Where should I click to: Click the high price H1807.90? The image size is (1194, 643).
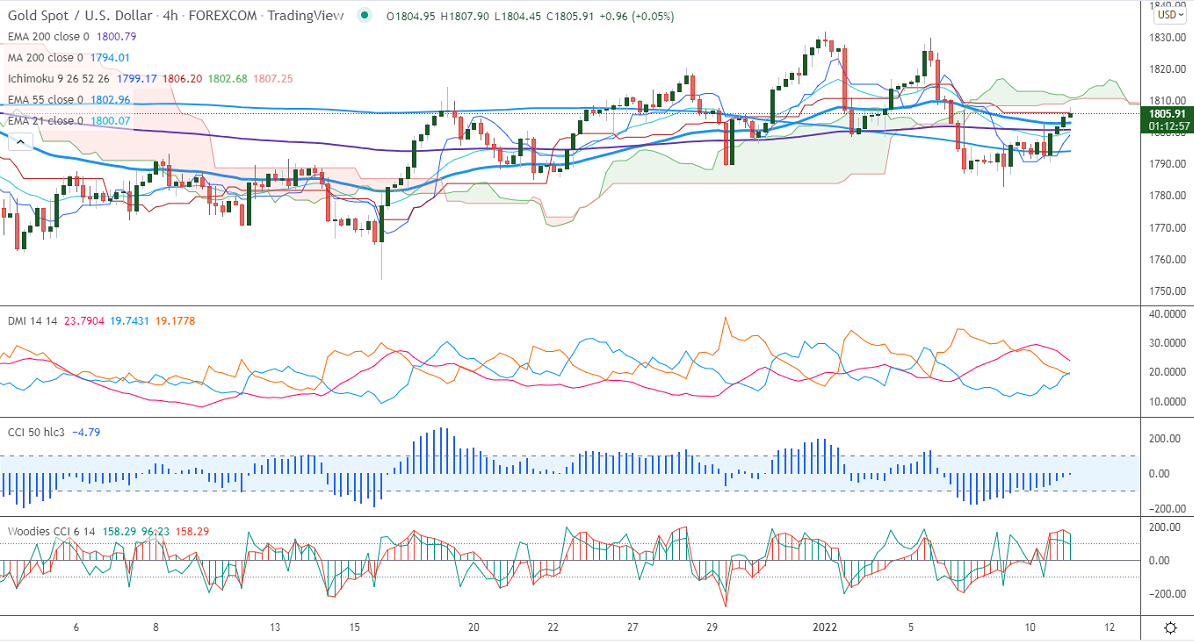[x=465, y=16]
